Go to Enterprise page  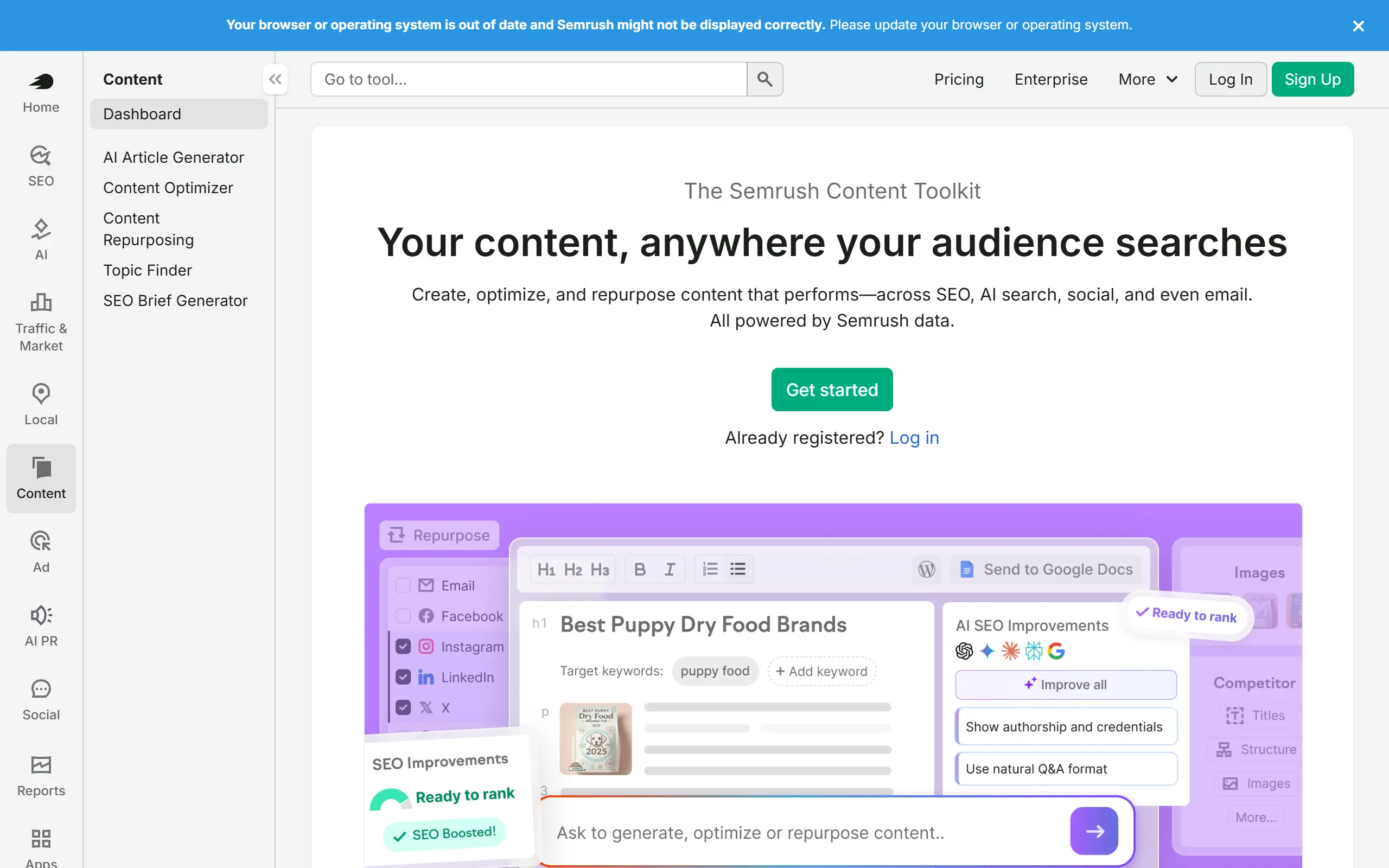pyautogui.click(x=1050, y=79)
